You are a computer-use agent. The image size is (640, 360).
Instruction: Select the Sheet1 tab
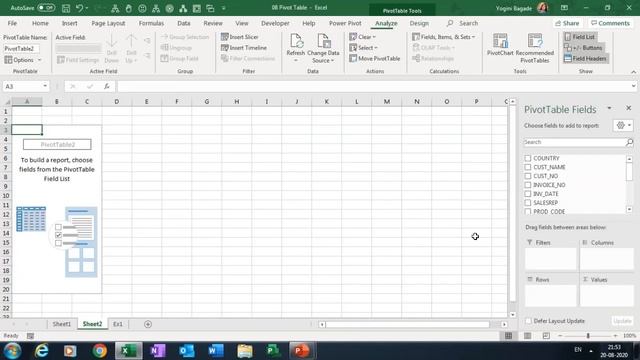coord(62,324)
